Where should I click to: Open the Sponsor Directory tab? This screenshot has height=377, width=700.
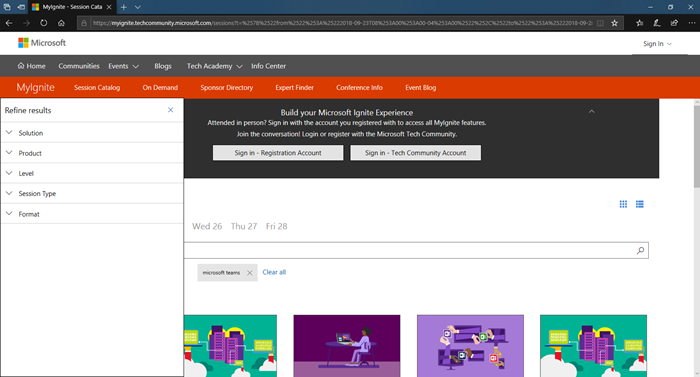pyautogui.click(x=226, y=88)
